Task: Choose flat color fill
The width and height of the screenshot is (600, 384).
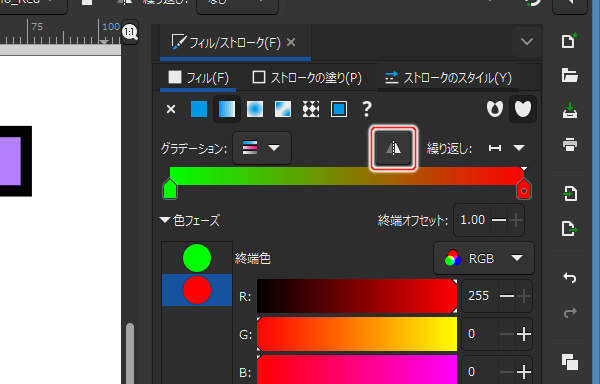Action: click(x=199, y=109)
